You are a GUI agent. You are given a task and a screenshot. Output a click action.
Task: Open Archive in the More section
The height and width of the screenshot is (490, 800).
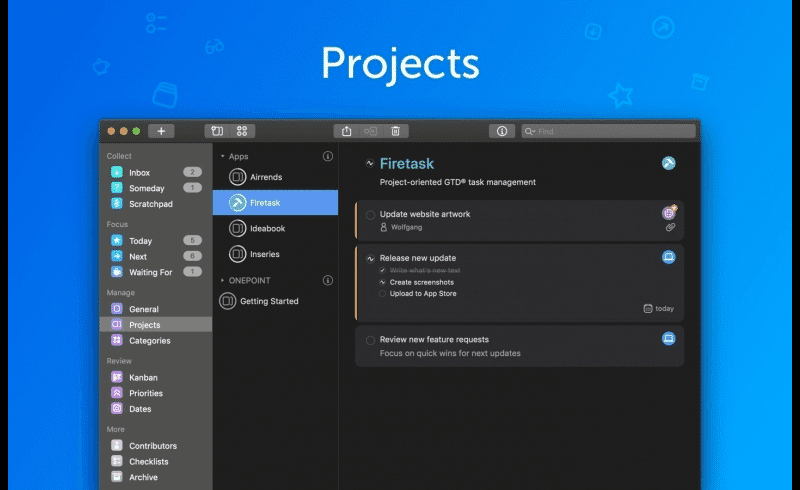coord(156,477)
